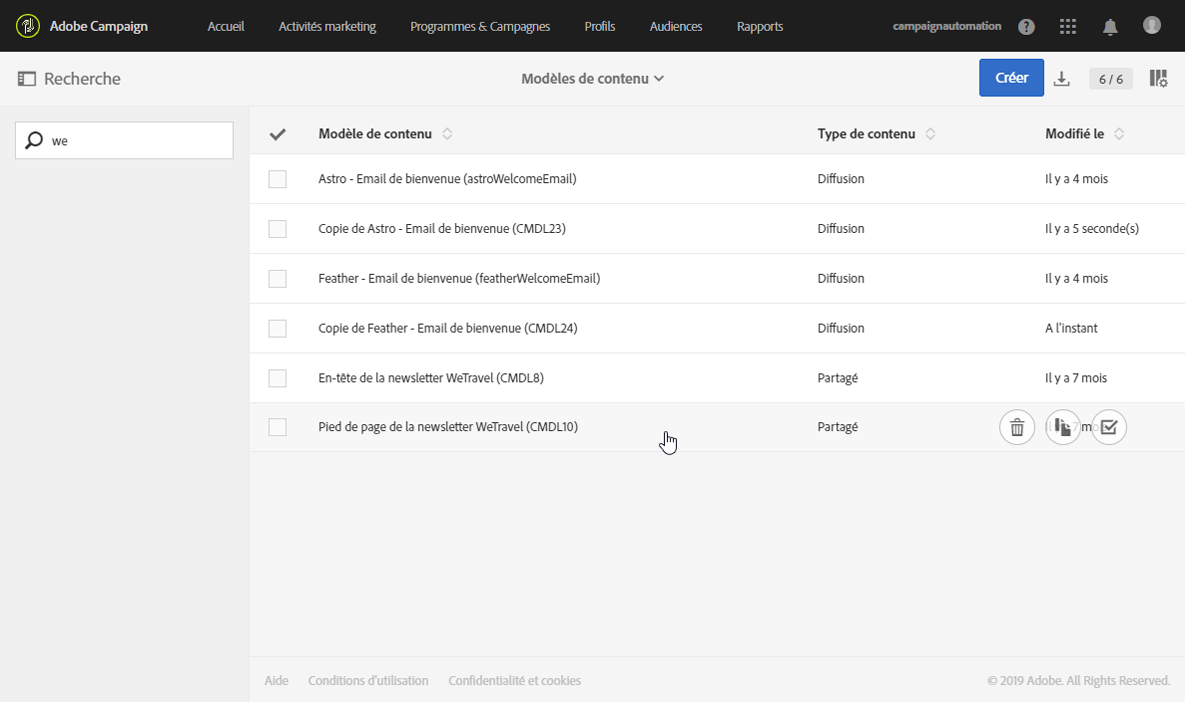Image resolution: width=1185 pixels, height=702 pixels.
Task: Open the help question mark icon
Action: (1026, 27)
